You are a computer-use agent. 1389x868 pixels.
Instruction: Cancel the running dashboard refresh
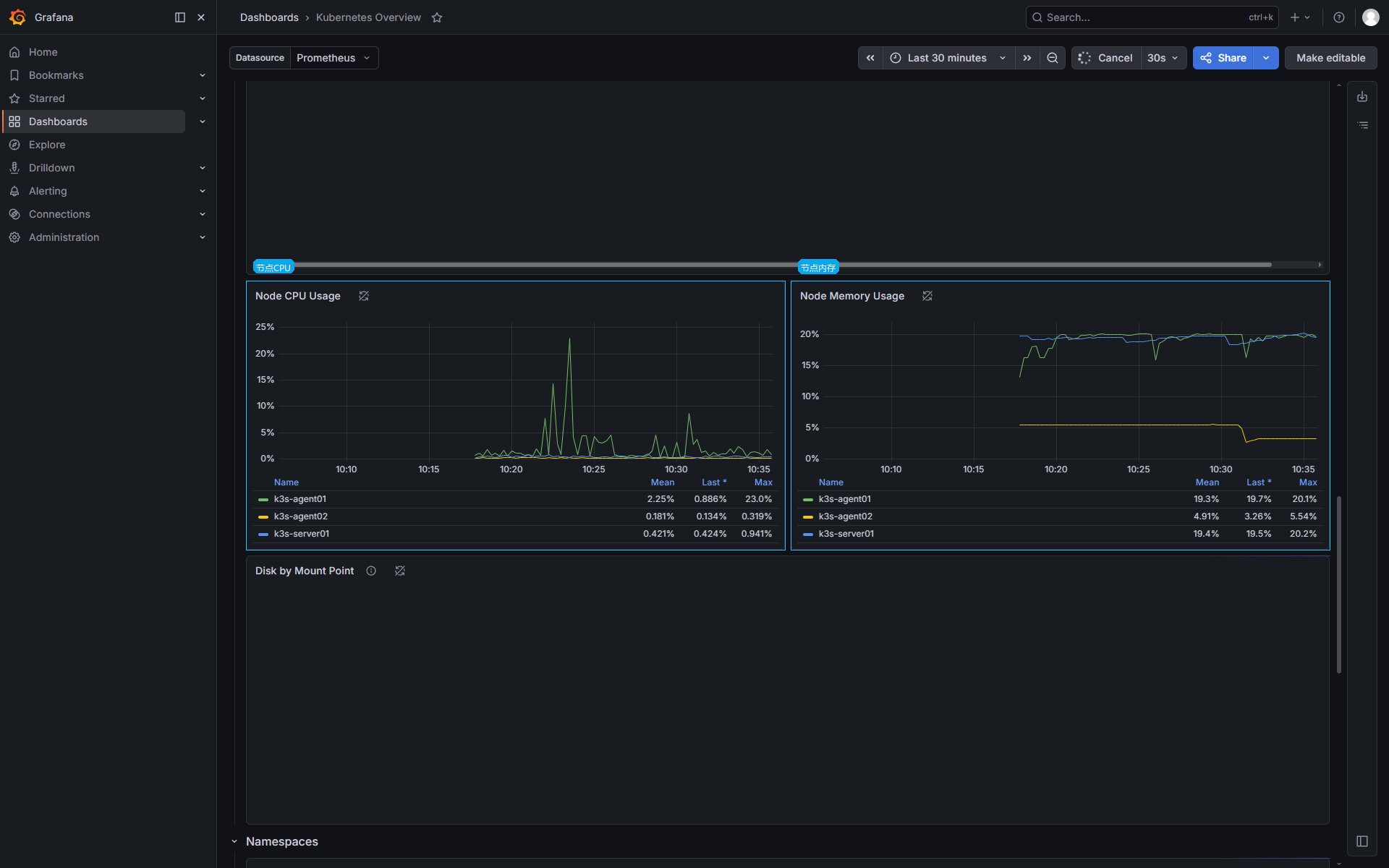pyautogui.click(x=1106, y=58)
